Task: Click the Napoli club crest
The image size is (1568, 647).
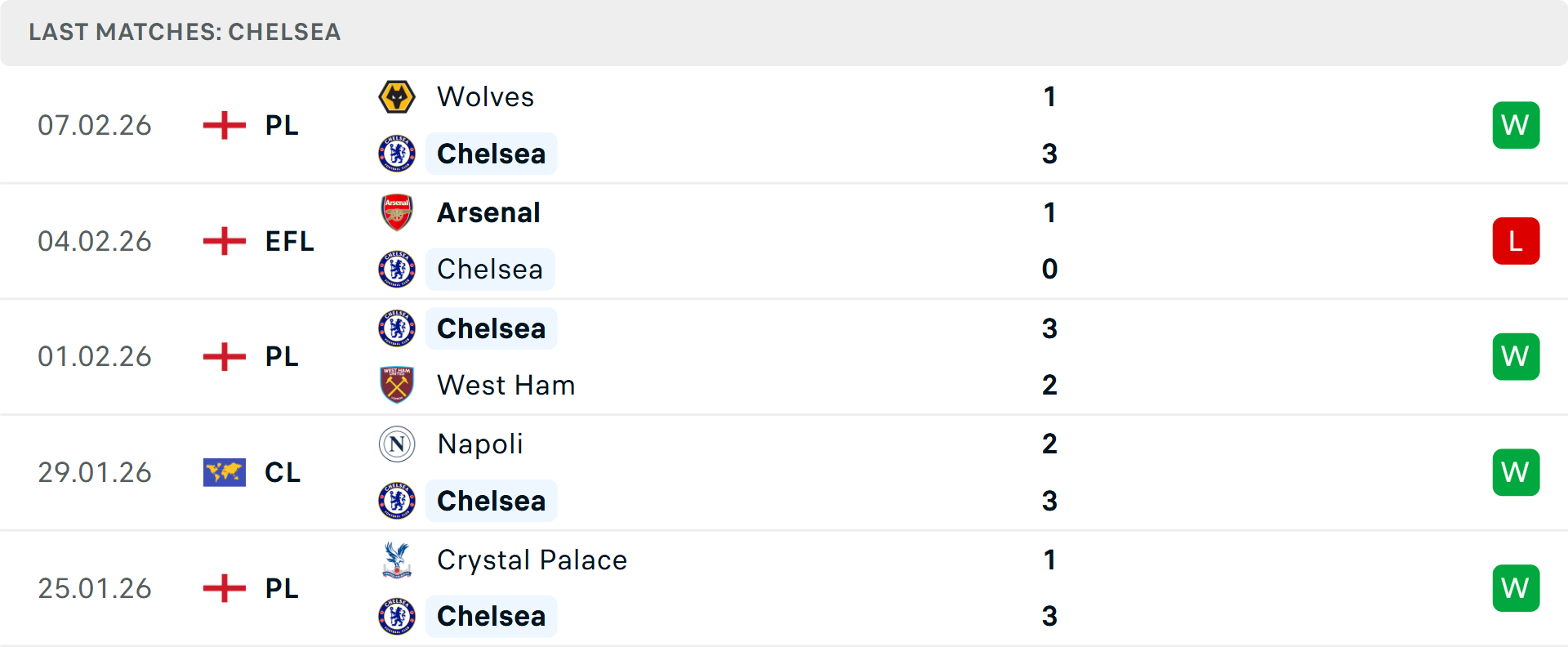Action: [x=397, y=444]
